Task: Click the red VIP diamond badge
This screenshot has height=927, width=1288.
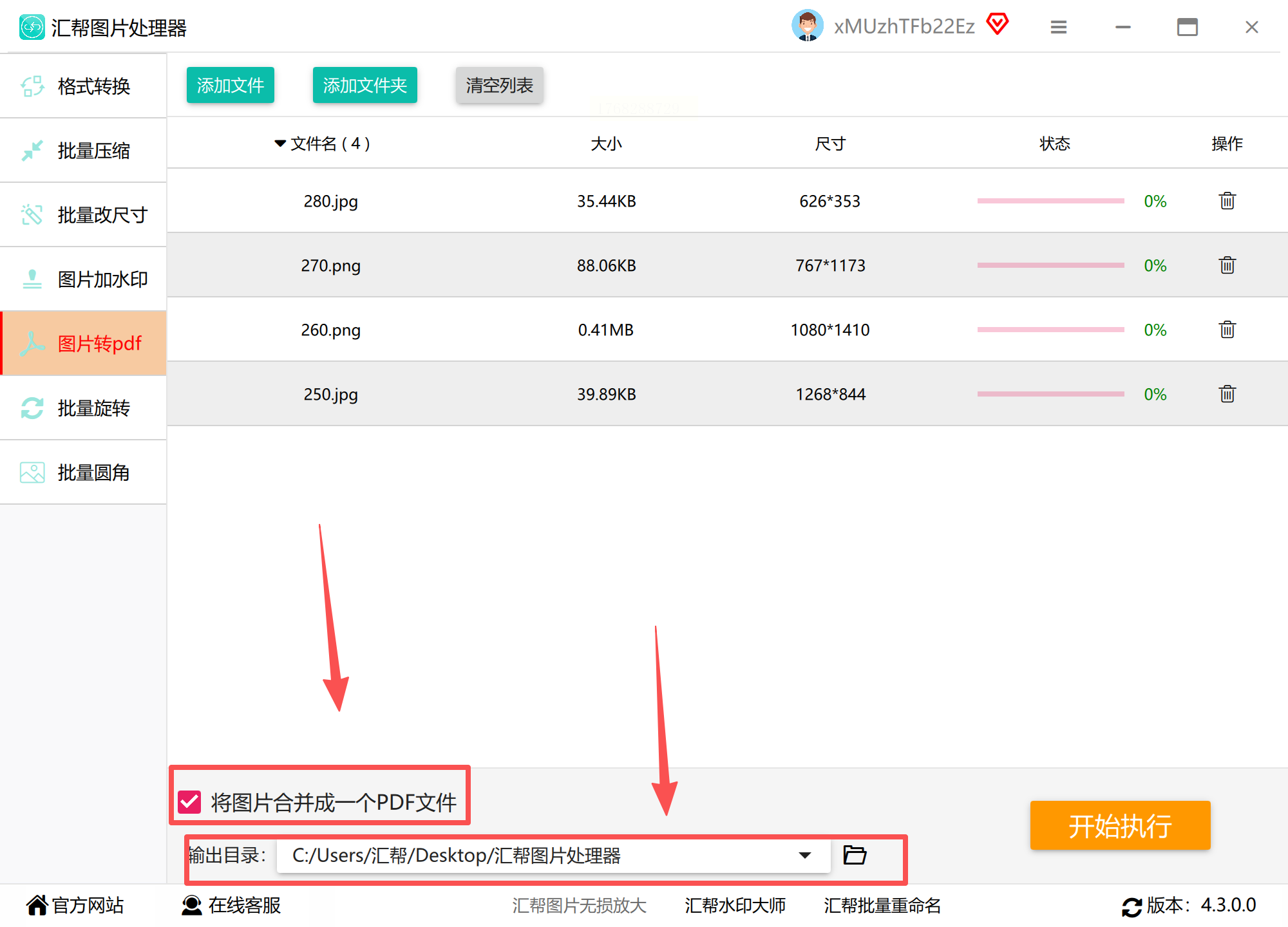Action: 997,24
